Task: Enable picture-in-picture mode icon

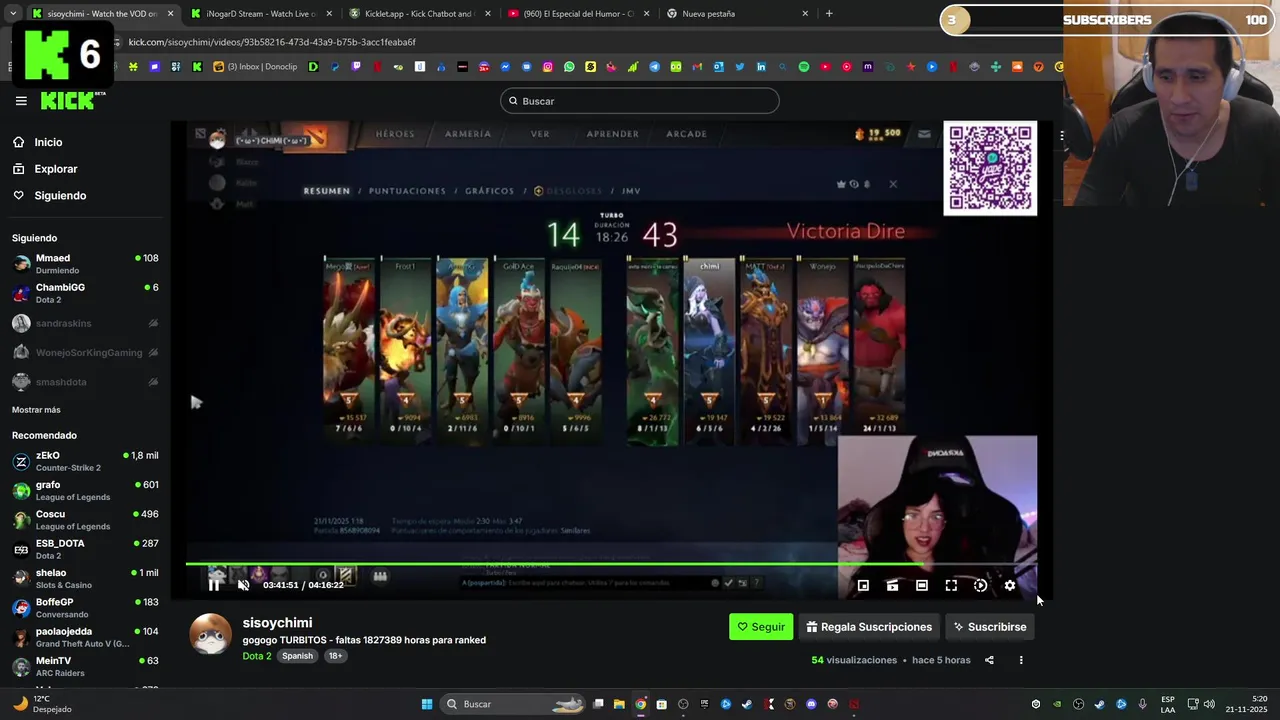Action: (863, 586)
